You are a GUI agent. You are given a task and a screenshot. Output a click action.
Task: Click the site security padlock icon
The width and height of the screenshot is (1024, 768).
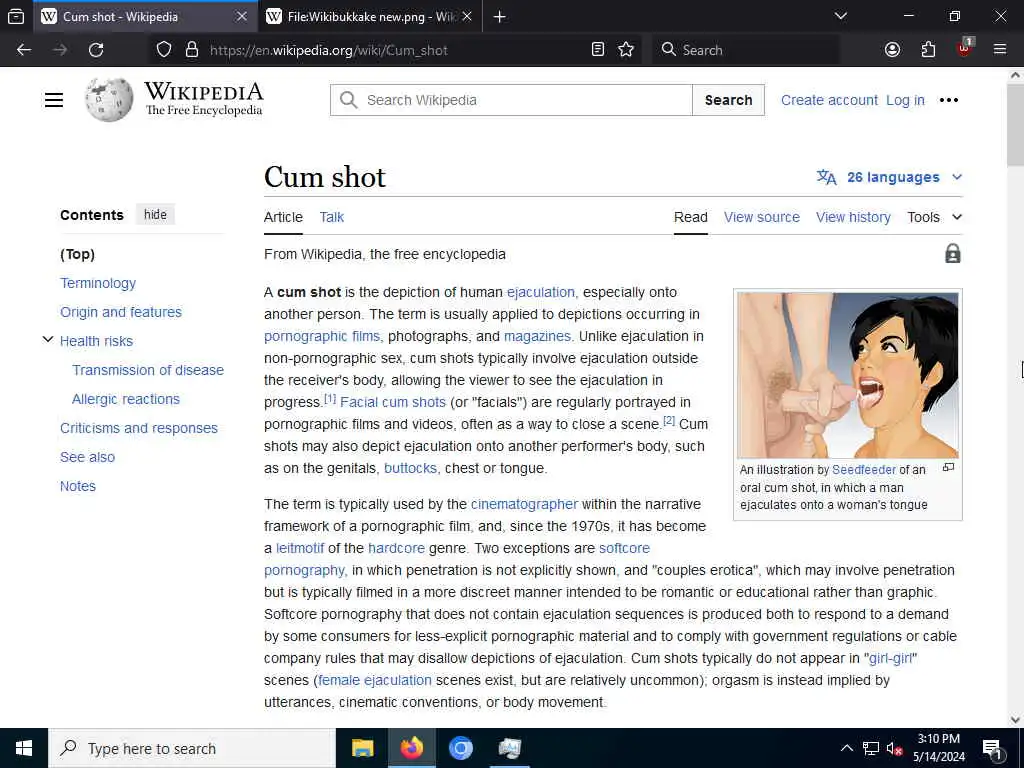pyautogui.click(x=191, y=50)
